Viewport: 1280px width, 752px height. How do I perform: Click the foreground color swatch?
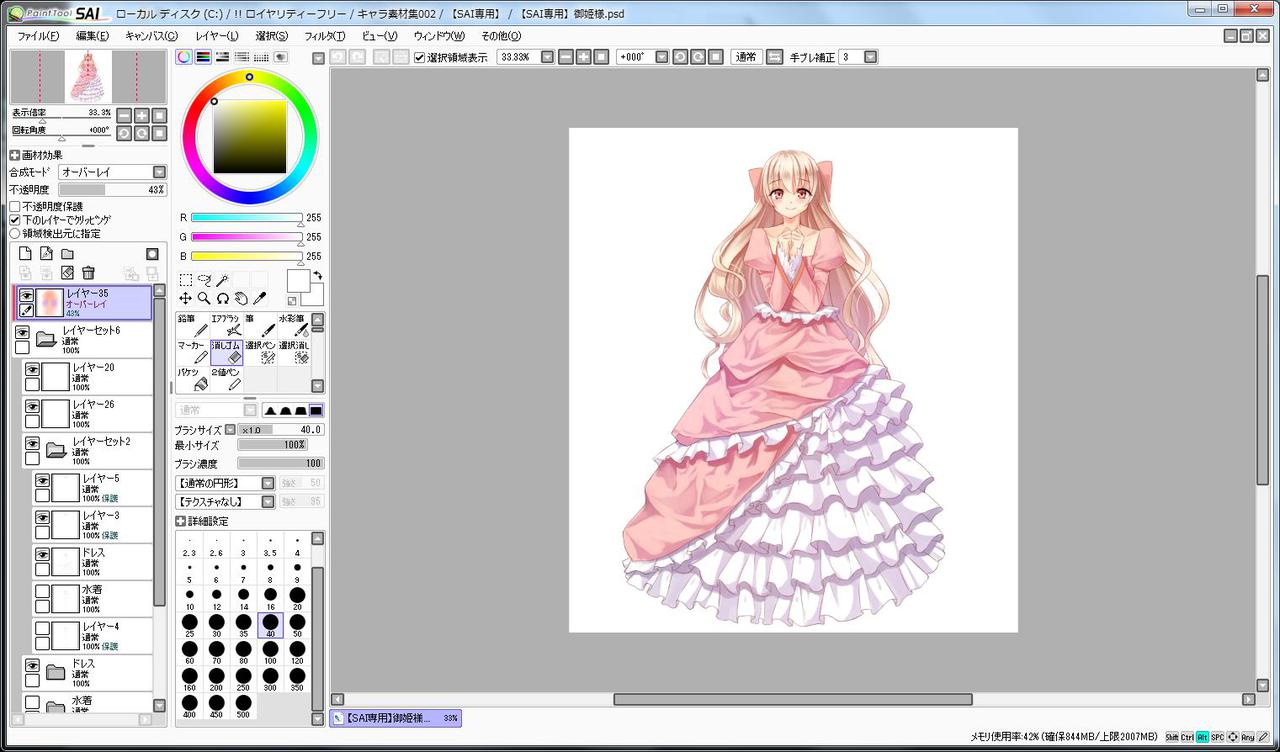(x=298, y=281)
